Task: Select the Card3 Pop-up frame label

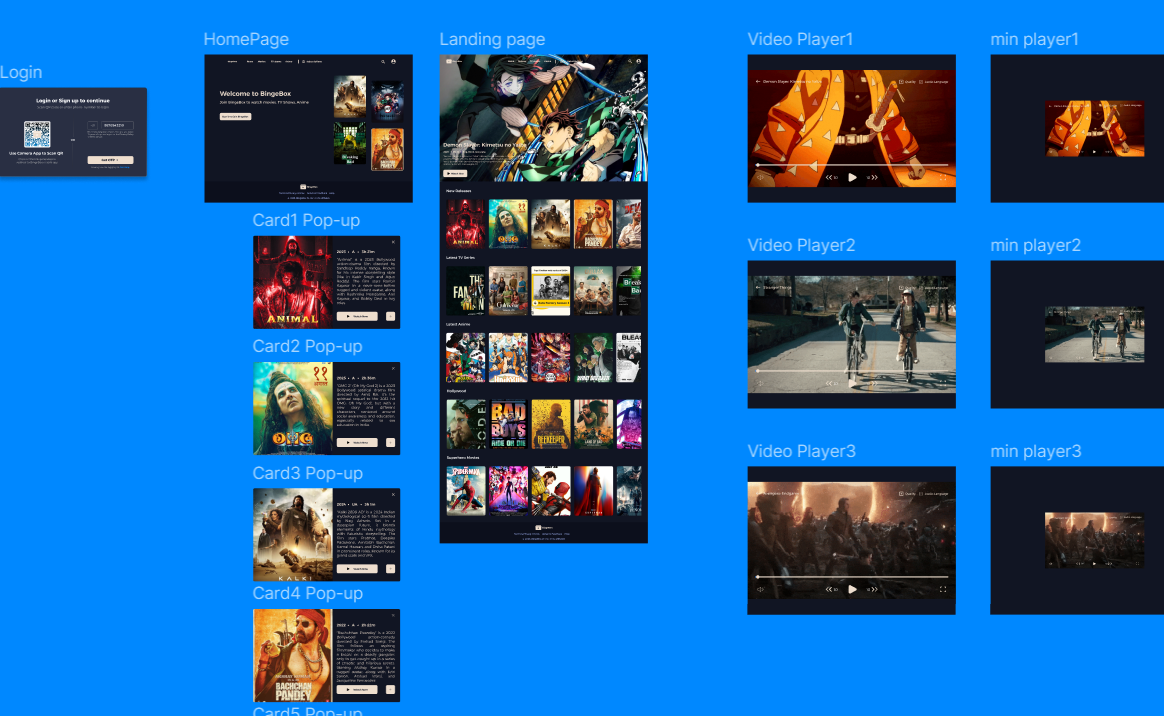Action: point(307,473)
